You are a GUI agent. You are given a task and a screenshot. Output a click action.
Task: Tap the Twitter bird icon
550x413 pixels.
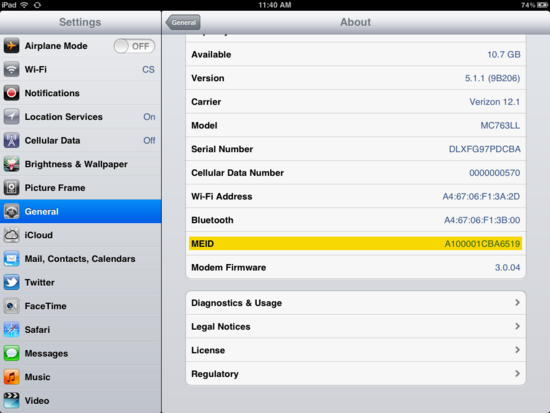[x=11, y=282]
